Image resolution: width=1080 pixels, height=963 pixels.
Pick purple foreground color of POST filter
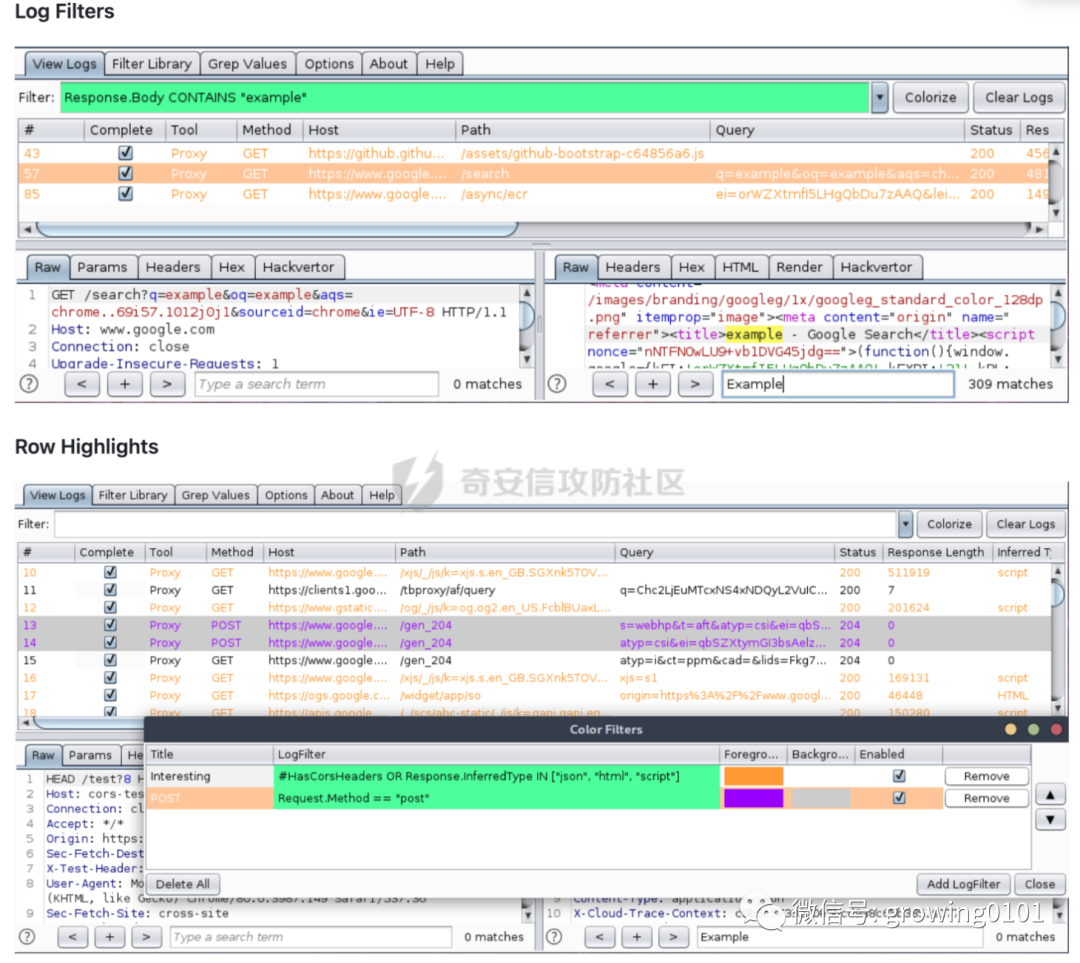[753, 798]
